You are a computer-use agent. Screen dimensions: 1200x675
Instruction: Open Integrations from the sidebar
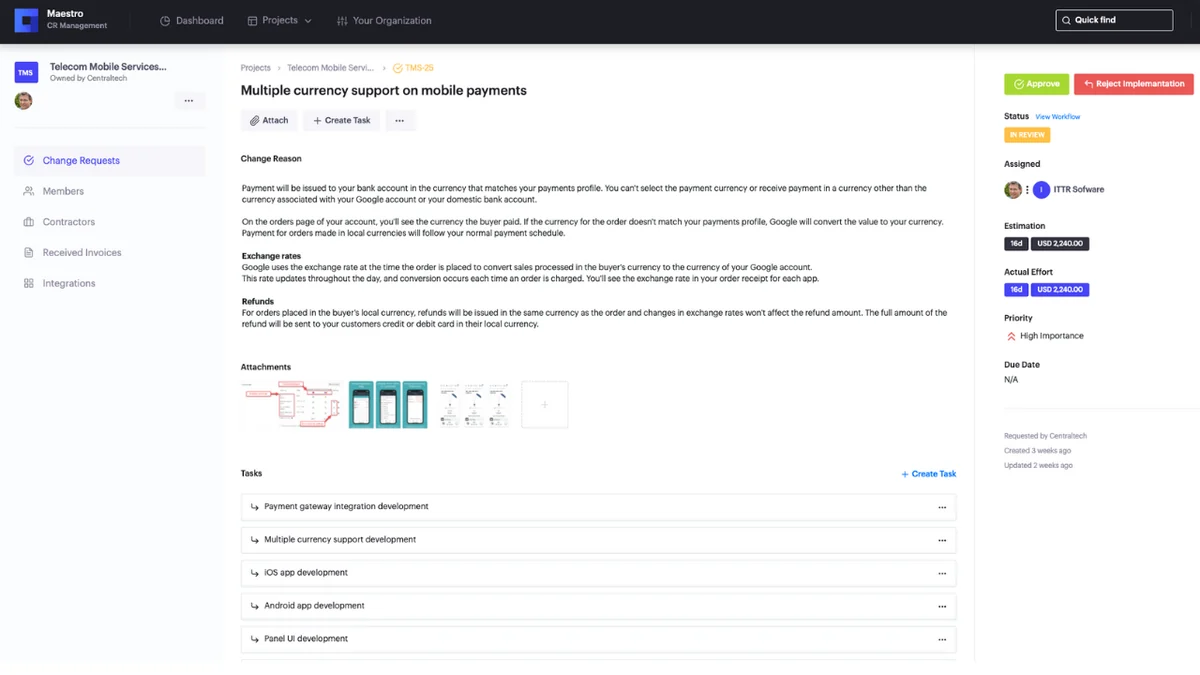(x=69, y=284)
